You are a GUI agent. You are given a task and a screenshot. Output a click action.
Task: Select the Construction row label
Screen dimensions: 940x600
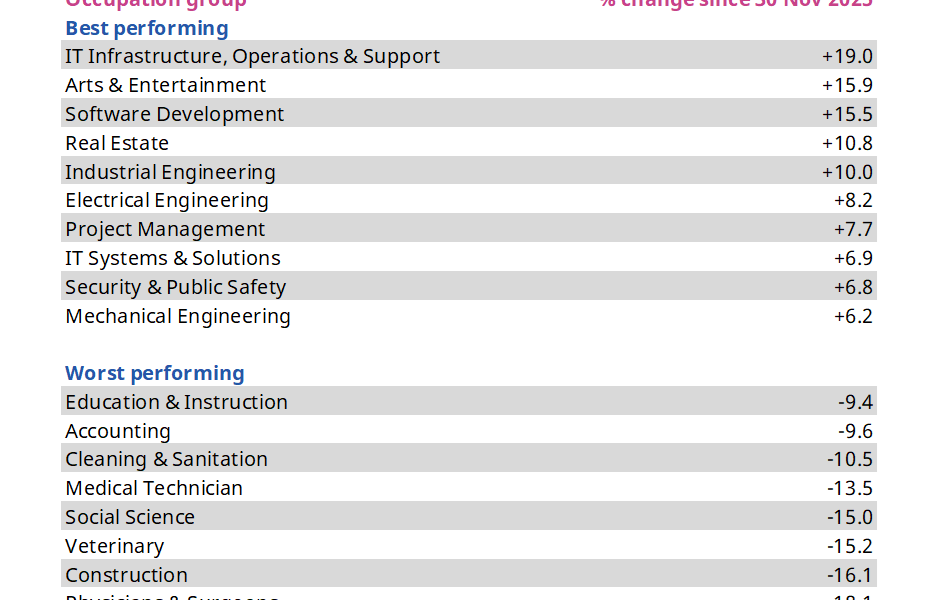pos(126,575)
